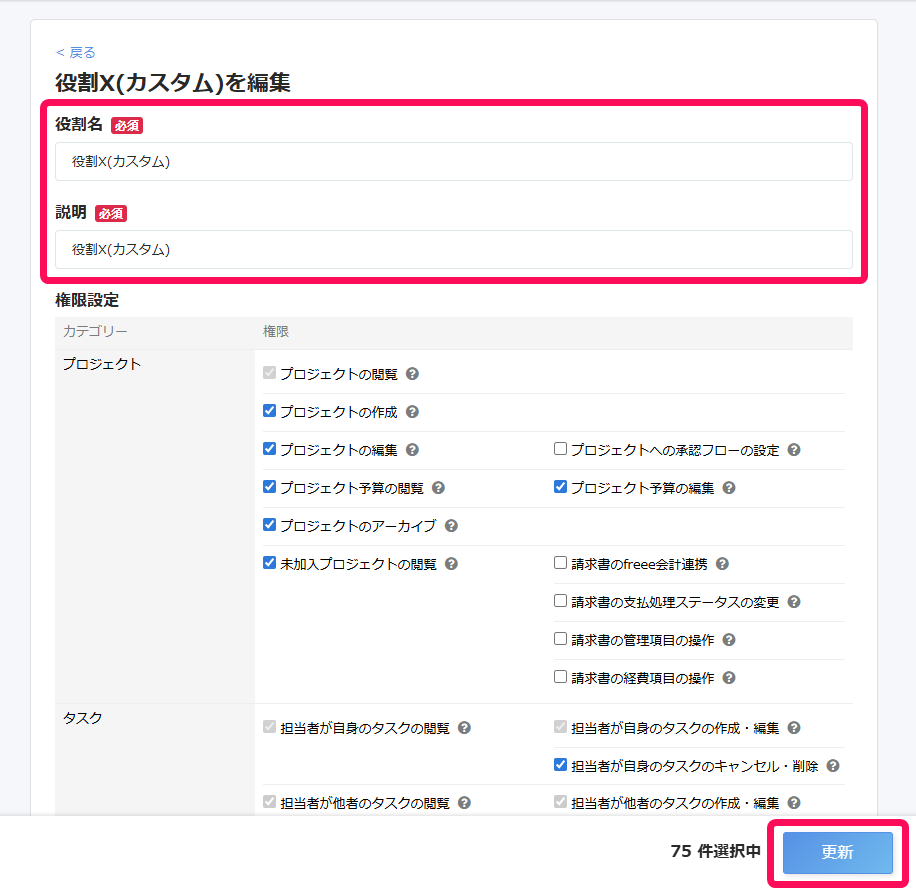The height and width of the screenshot is (890, 916).
Task: Enable プロジェクトへの承認フローの設定 checkbox
Action: click(x=562, y=449)
